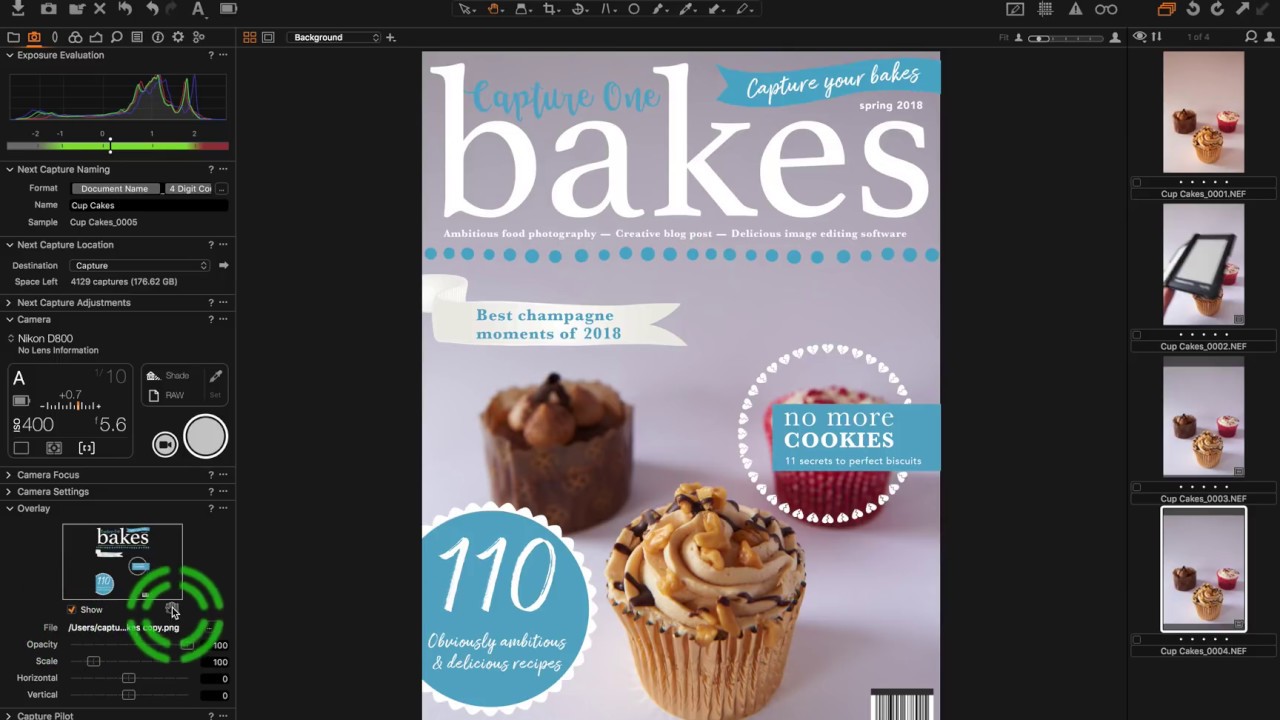
Task: Adjust the overlay Scale slider
Action: click(128, 661)
